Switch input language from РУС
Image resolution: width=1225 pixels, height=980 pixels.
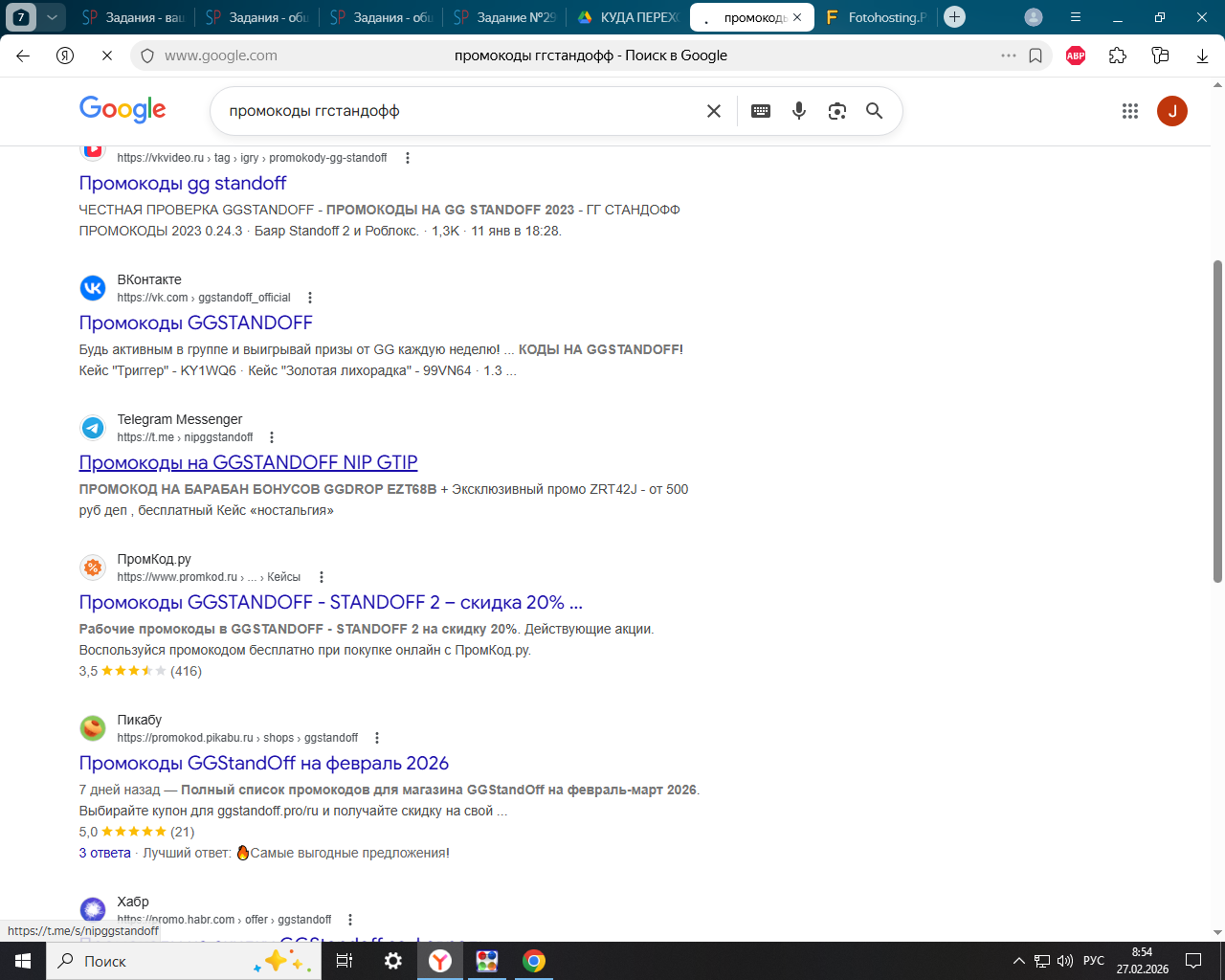pos(1094,961)
